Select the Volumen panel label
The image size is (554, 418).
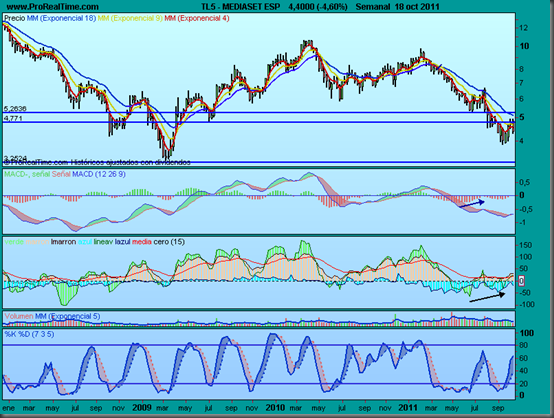click(19, 316)
